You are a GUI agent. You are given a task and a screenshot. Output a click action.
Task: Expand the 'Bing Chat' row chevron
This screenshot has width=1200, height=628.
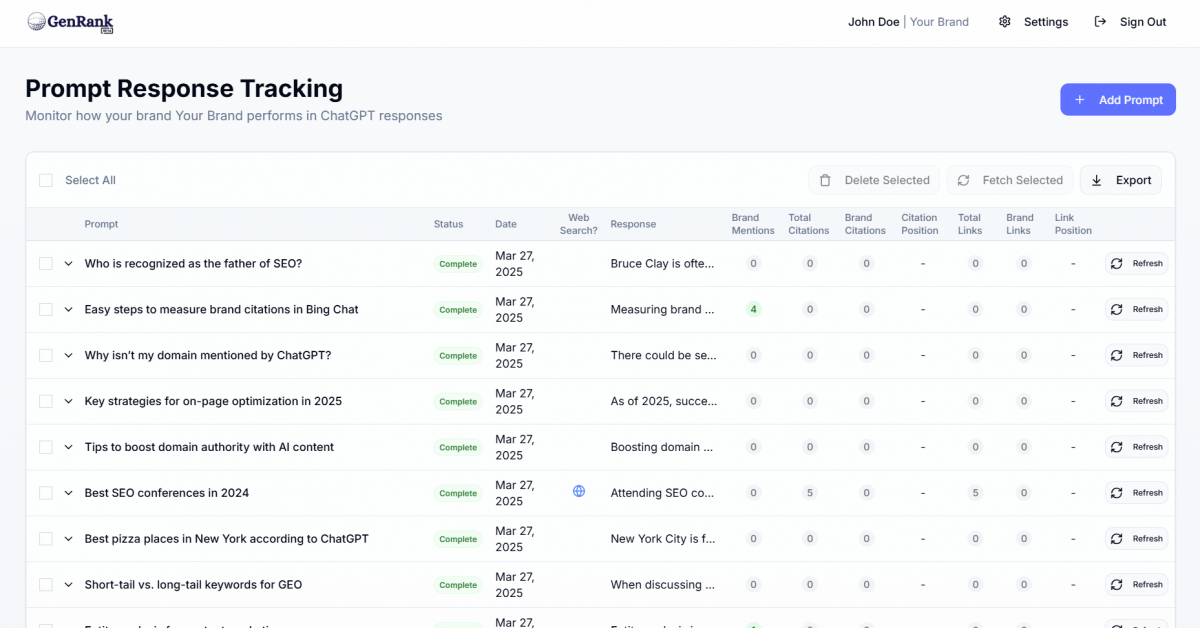click(x=69, y=310)
